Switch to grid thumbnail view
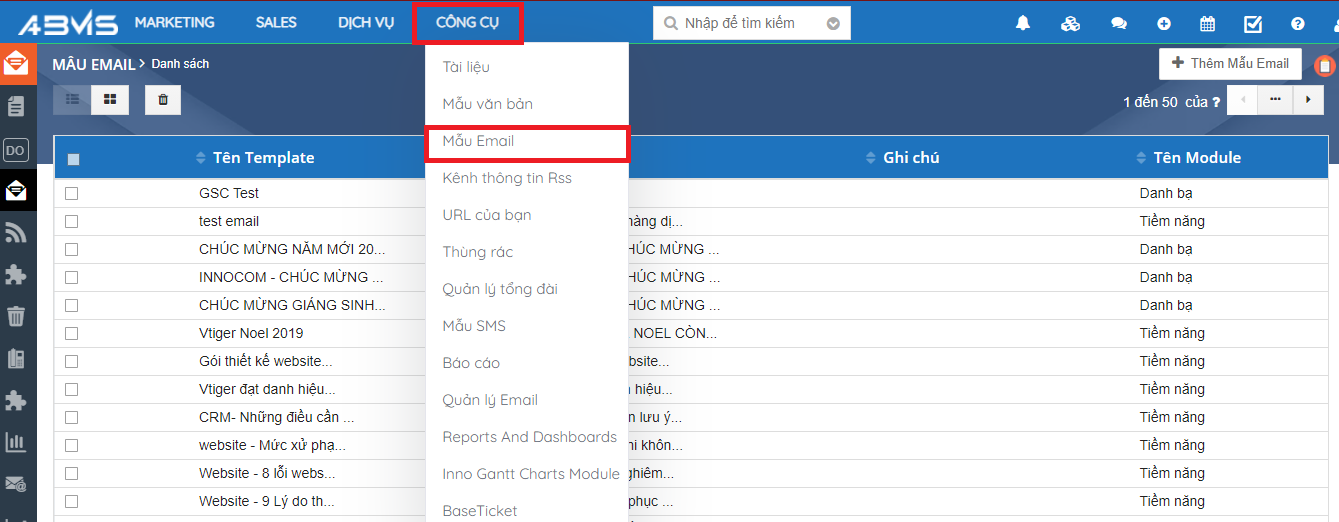The height and width of the screenshot is (522, 1339). 110,99
